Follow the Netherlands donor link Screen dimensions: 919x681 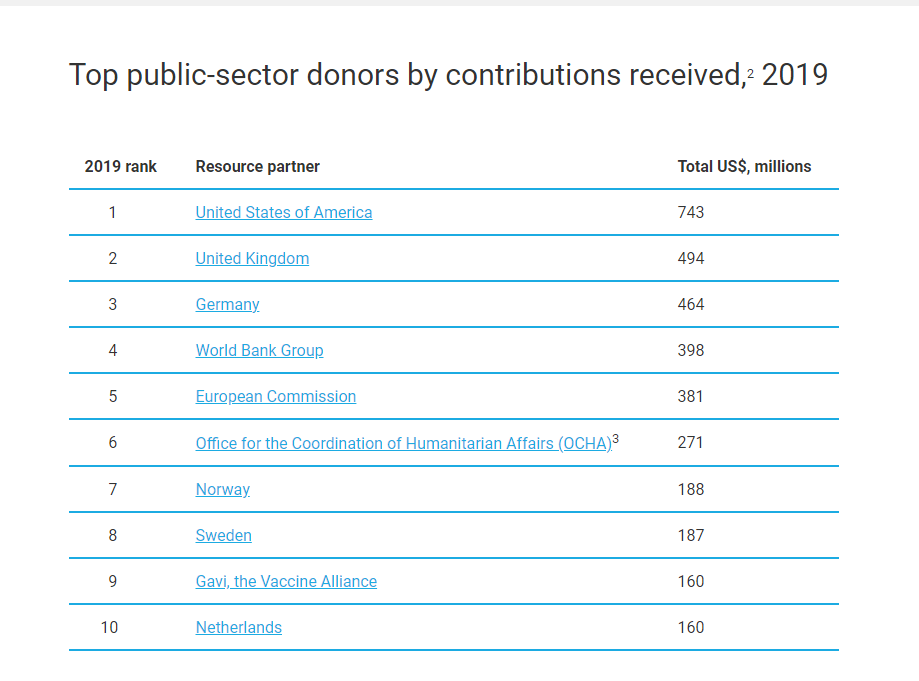[239, 628]
